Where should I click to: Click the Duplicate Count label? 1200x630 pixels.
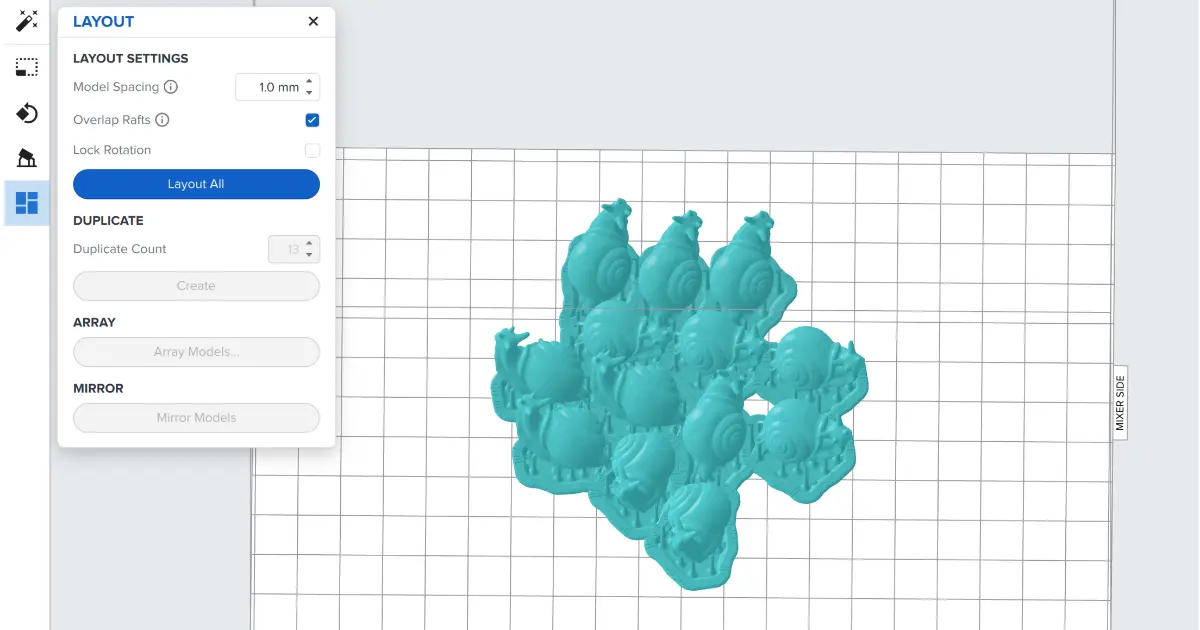tap(120, 249)
